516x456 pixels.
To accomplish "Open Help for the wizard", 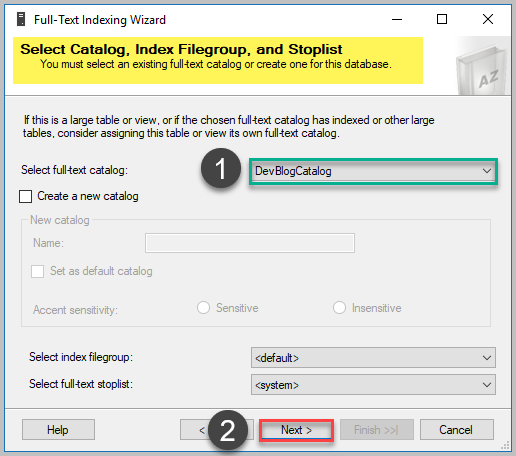I will click(58, 430).
